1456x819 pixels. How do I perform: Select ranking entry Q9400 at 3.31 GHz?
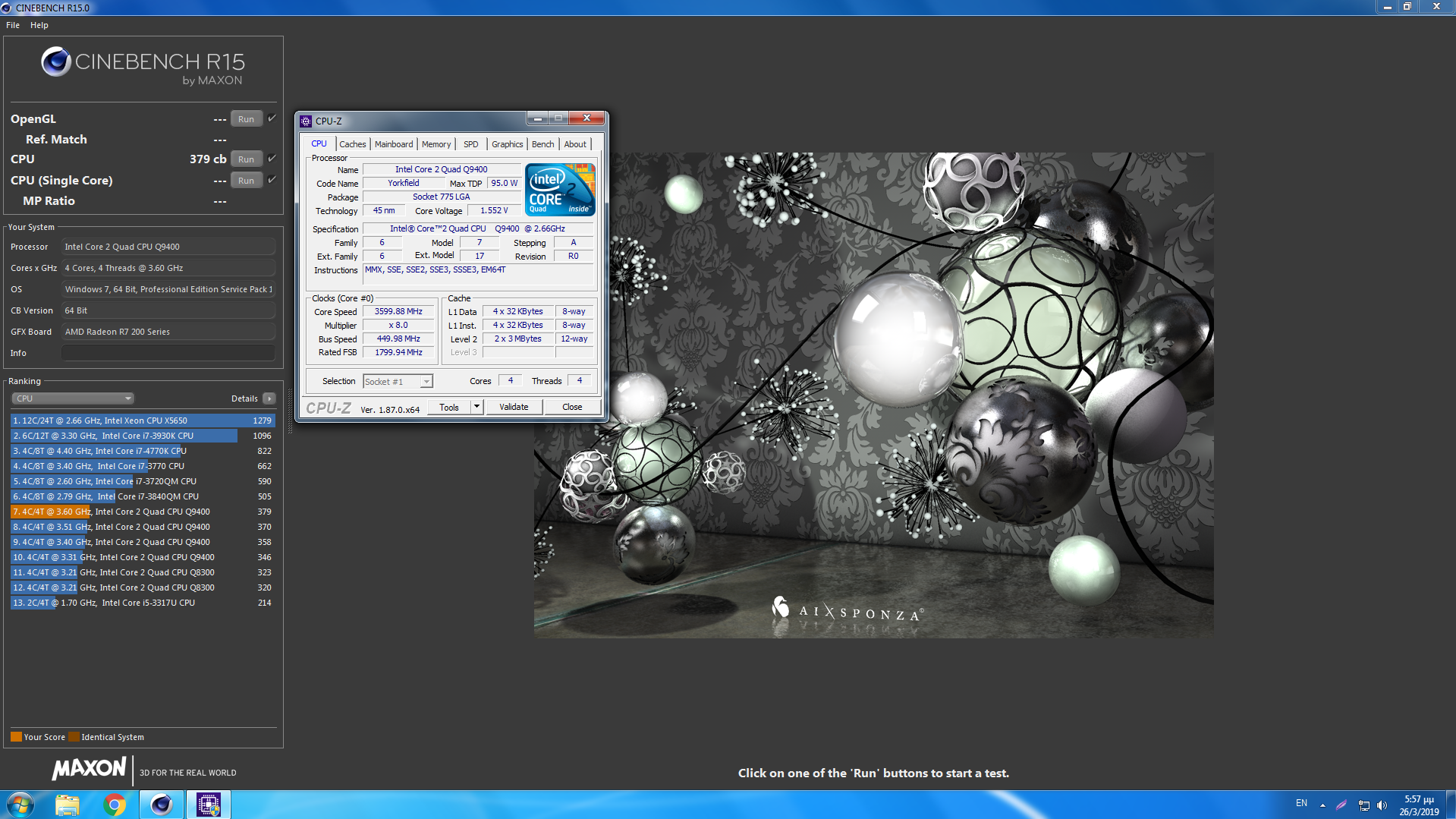143,557
